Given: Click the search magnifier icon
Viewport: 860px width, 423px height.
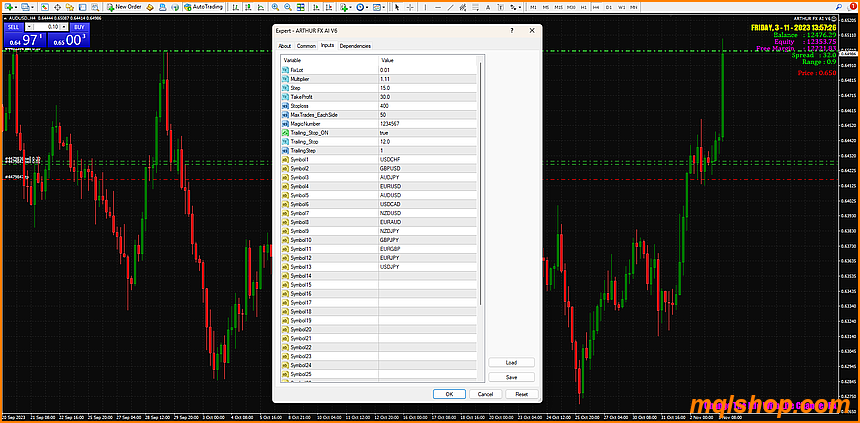Looking at the screenshot, I should click(x=839, y=7).
